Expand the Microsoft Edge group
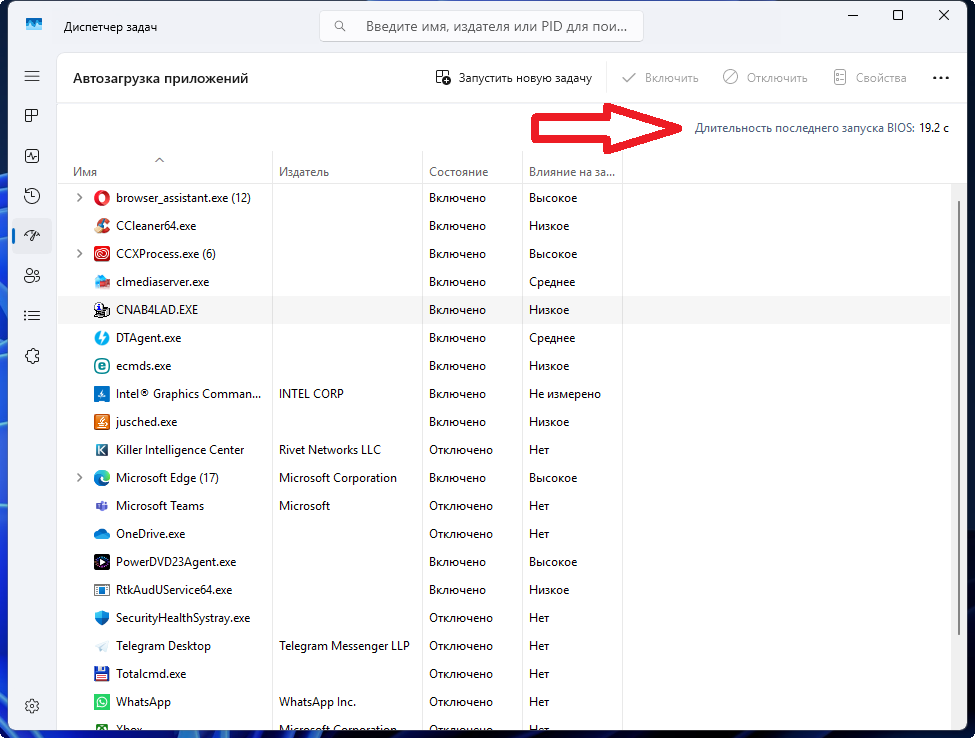 tap(80, 478)
